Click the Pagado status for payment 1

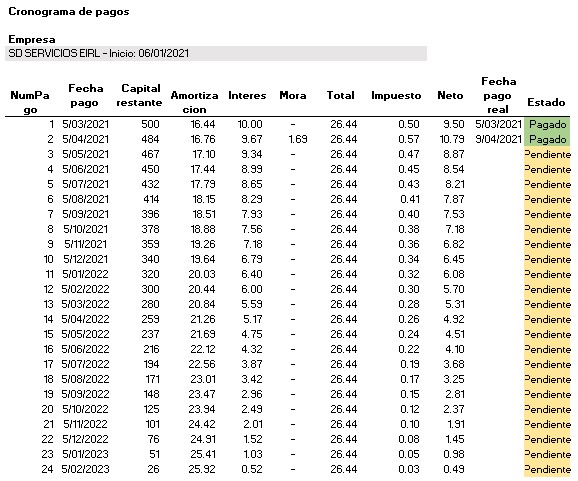tap(547, 124)
